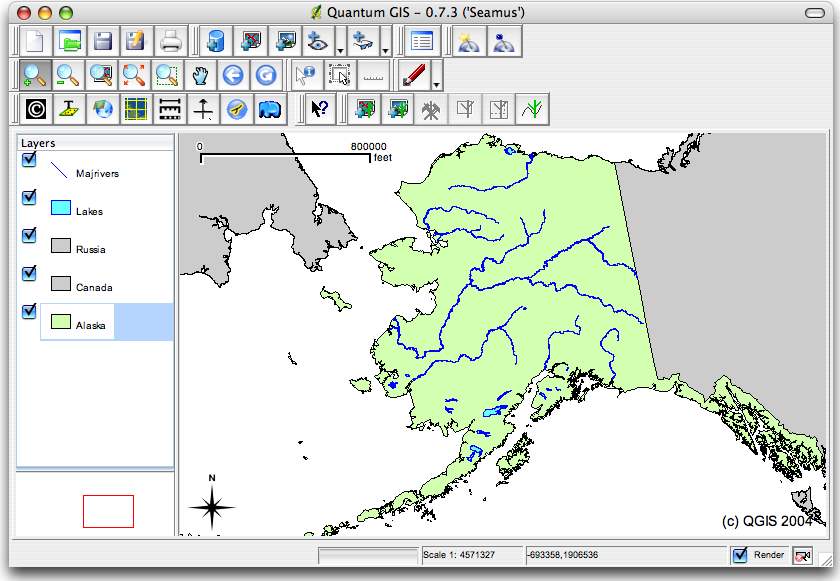
Task: Select the Zoom In magnifier tool
Action: [x=35, y=75]
